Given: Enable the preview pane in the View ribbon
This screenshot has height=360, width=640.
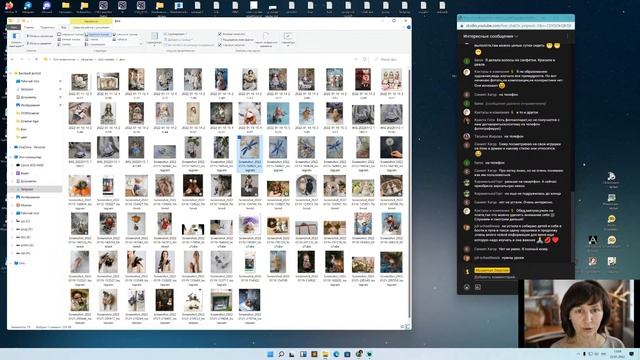Looking at the screenshot, I should click(x=40, y=36).
